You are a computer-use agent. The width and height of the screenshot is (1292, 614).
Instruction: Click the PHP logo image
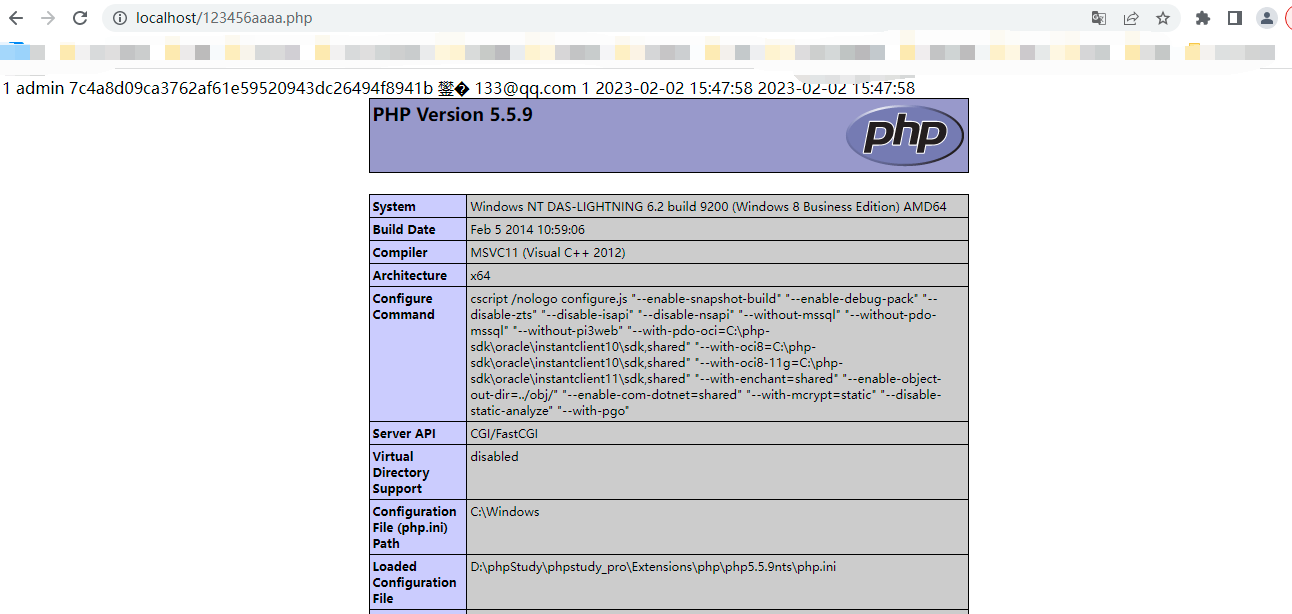[x=904, y=135]
